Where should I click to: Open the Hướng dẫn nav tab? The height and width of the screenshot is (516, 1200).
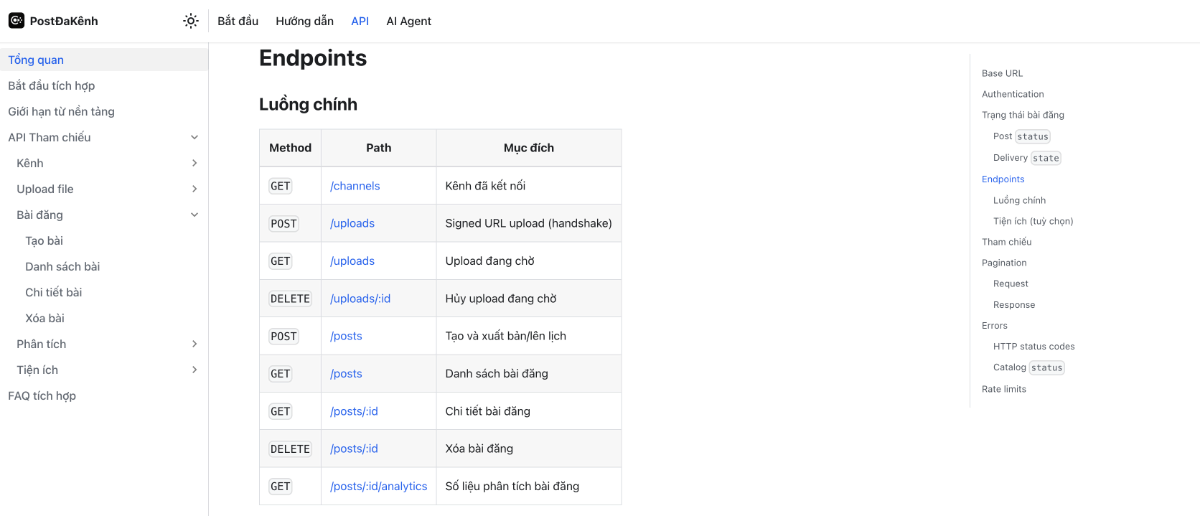point(305,21)
